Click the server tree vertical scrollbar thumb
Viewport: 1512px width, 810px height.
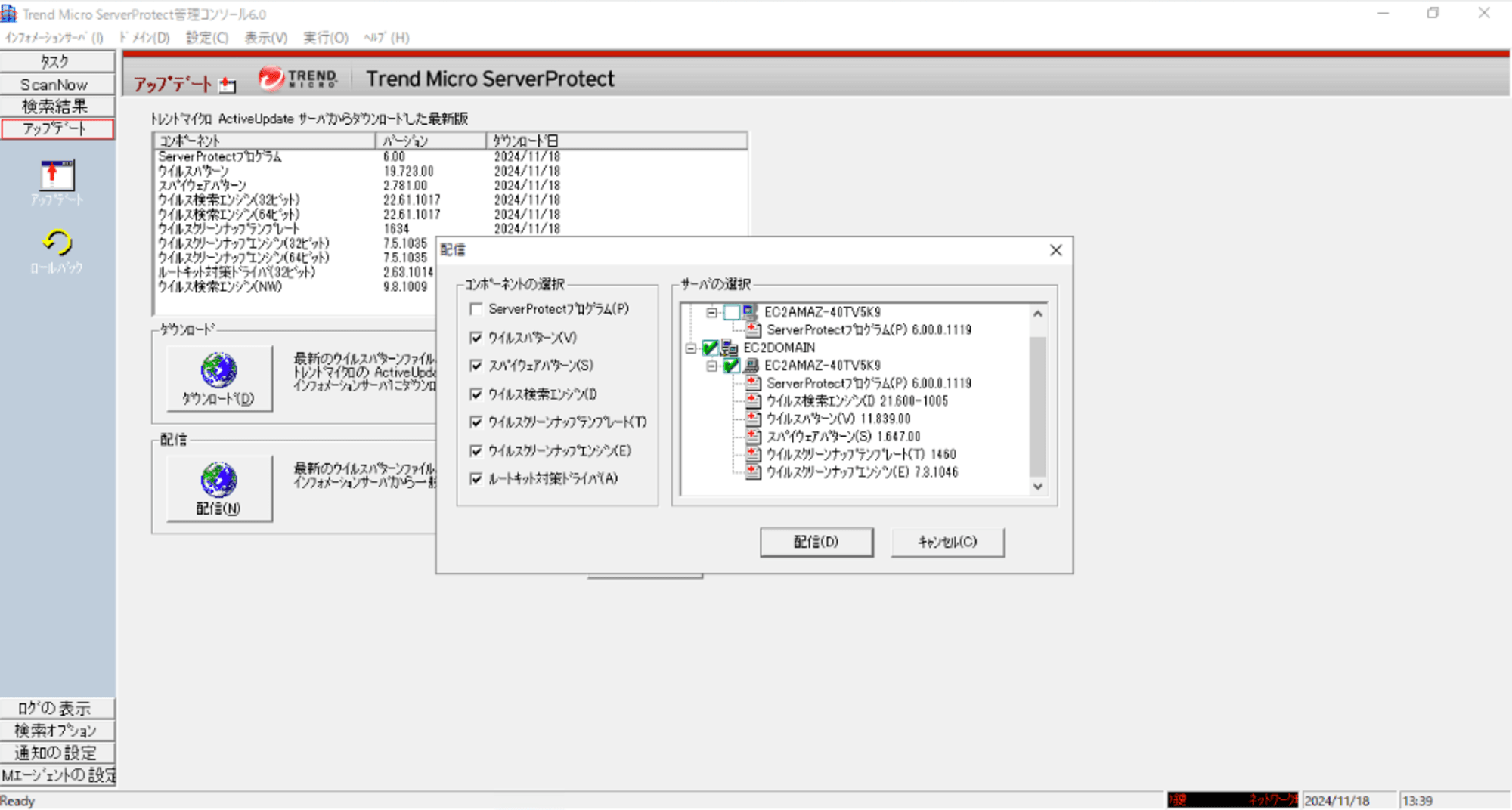click(1038, 407)
